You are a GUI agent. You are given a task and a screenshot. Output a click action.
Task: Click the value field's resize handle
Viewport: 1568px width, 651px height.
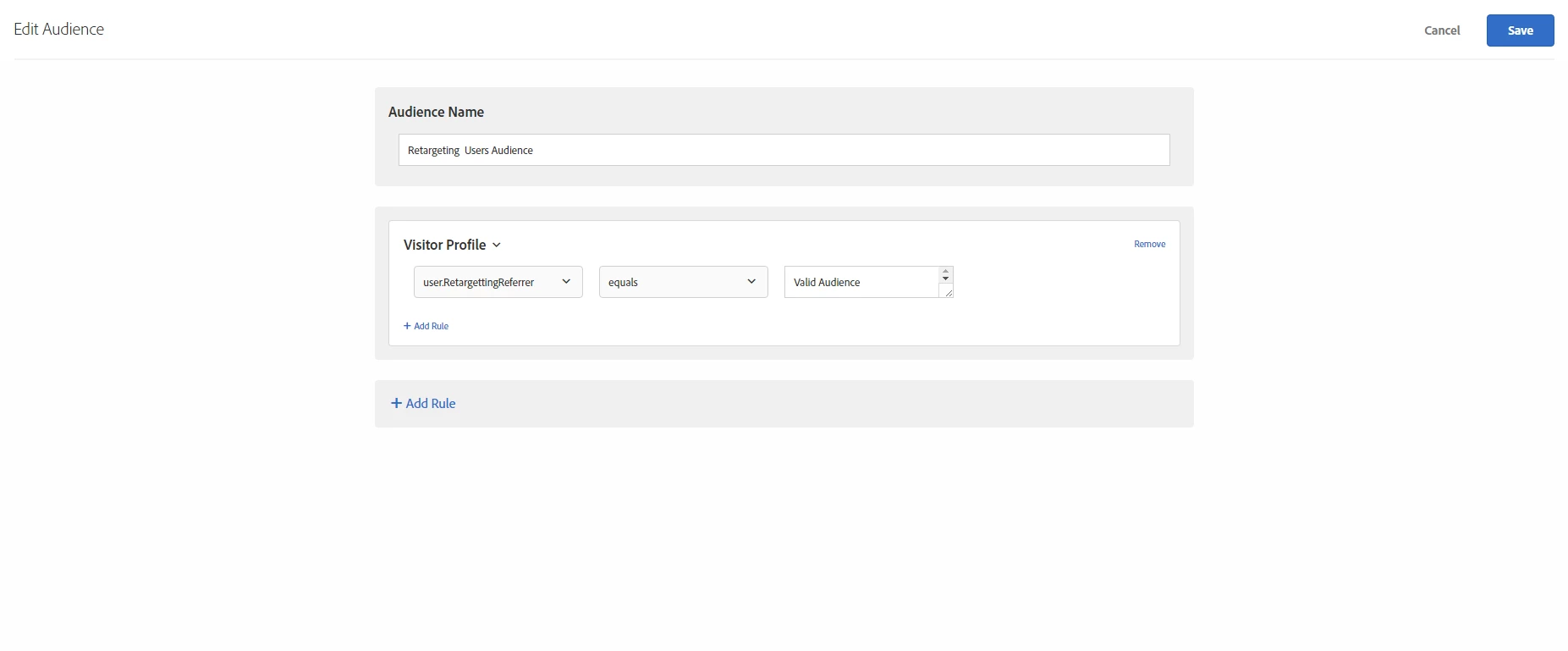click(949, 293)
